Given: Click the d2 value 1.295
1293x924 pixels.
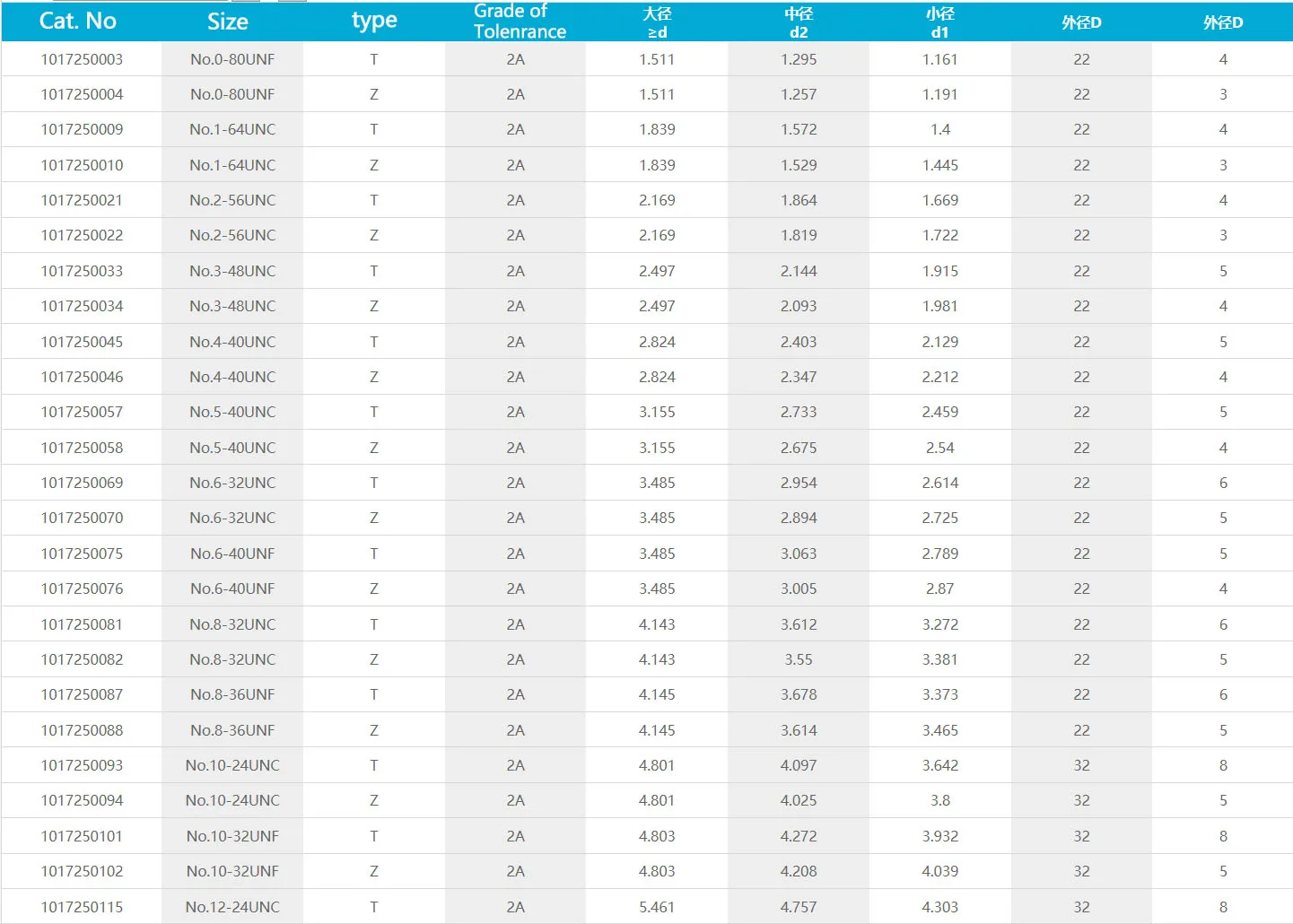Looking at the screenshot, I should coord(799,59).
